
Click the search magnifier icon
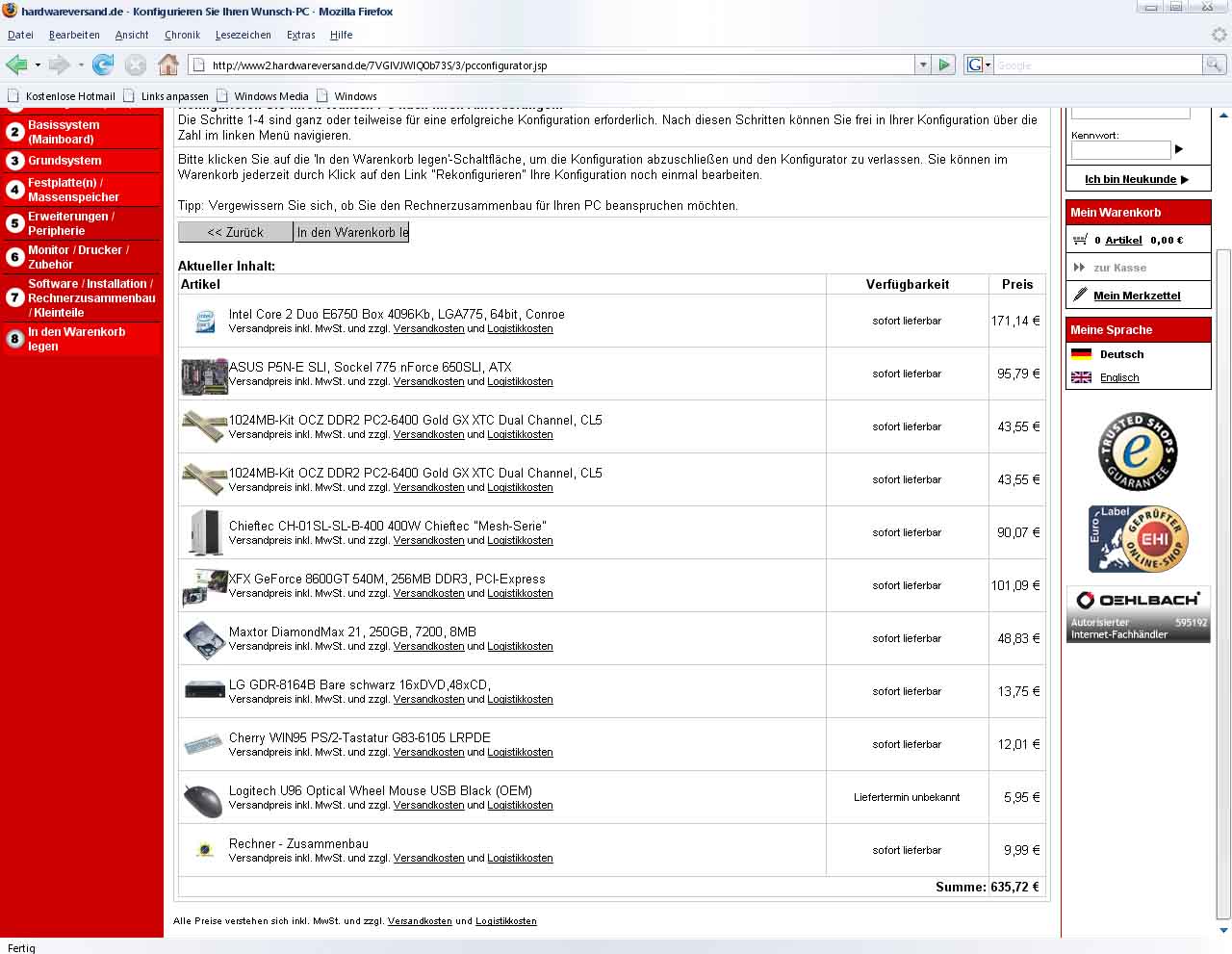pos(1215,64)
